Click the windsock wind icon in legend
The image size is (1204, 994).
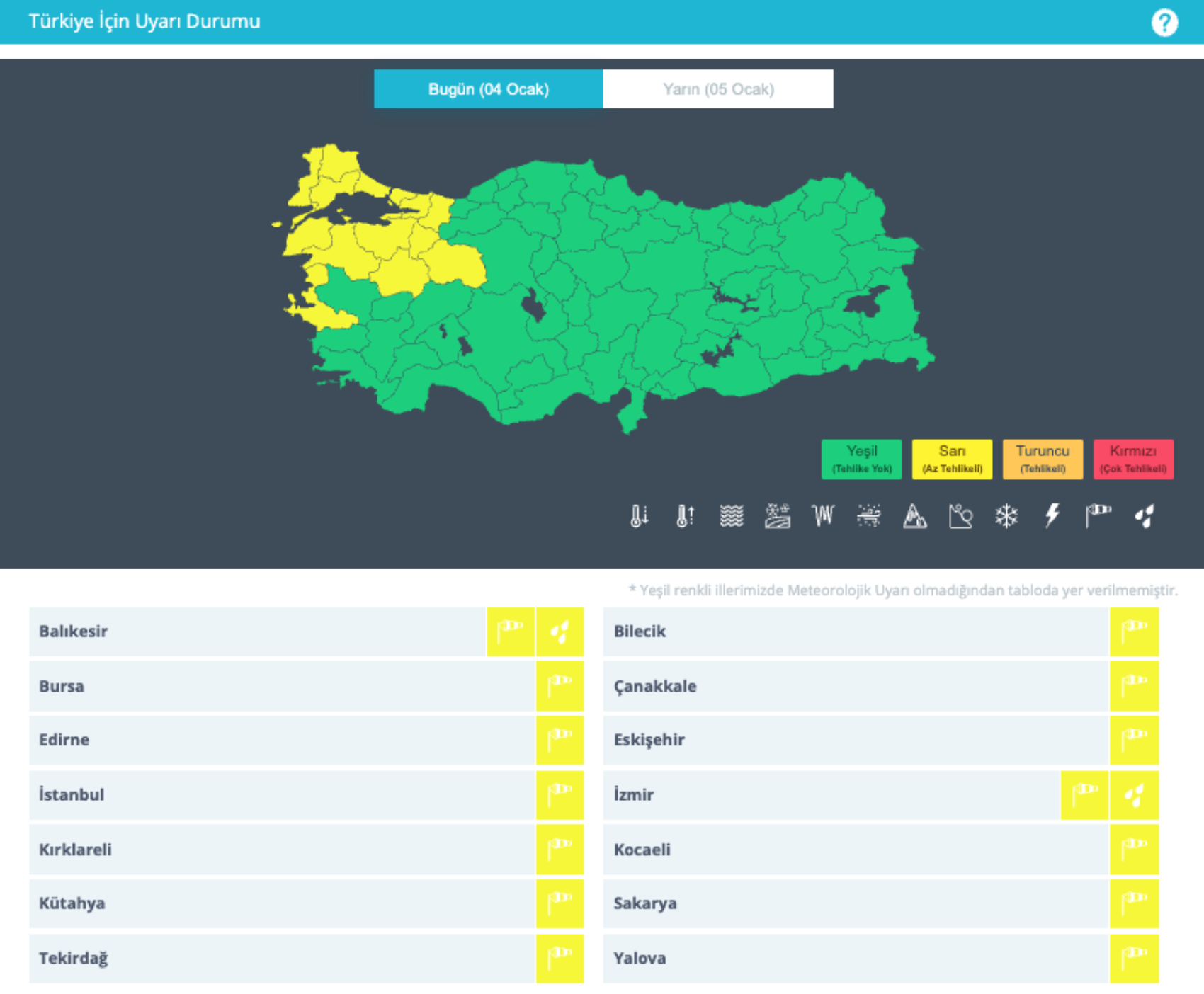pos(1098,516)
